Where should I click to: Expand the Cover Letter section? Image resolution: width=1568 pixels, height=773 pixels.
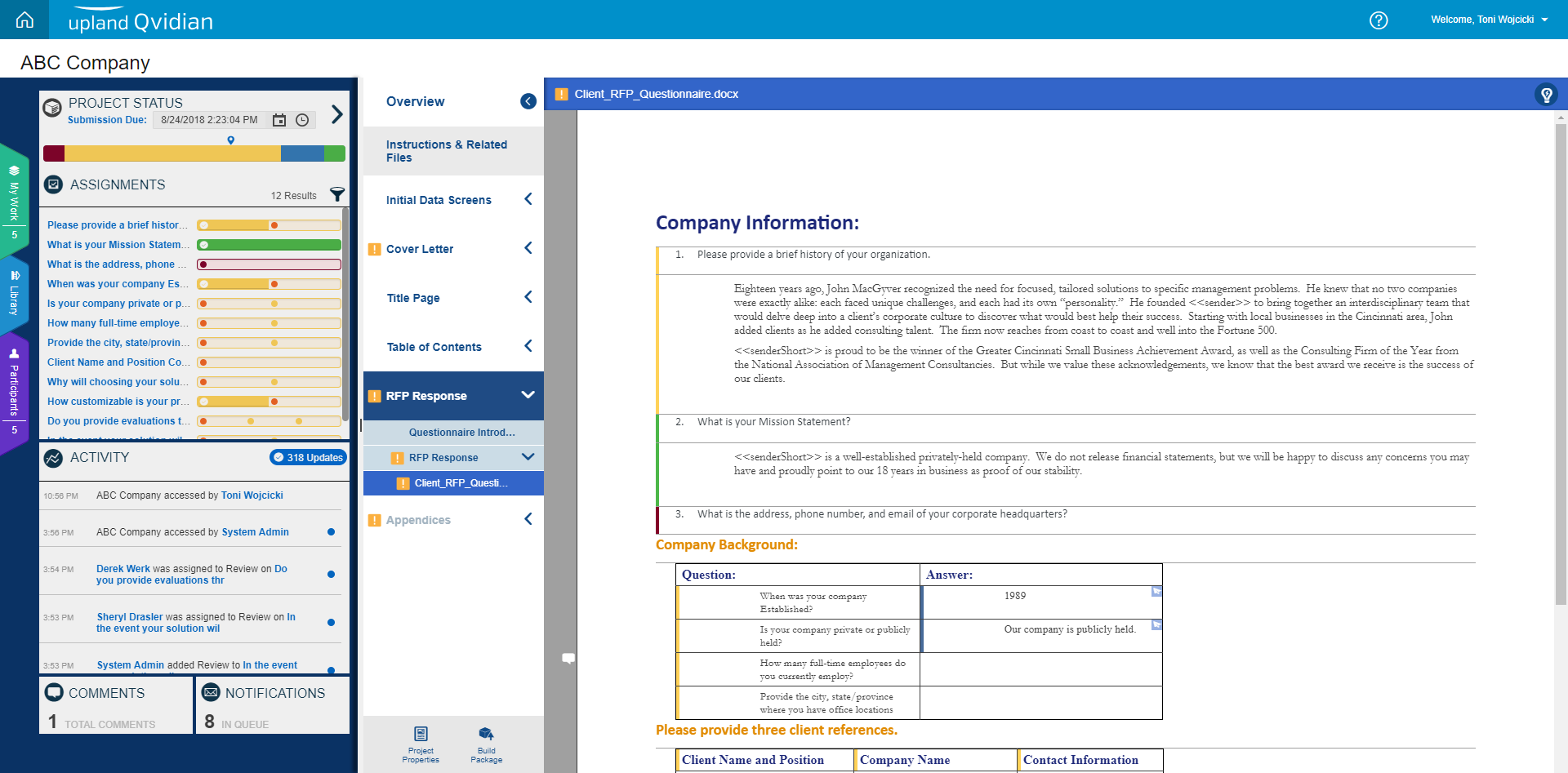pos(528,248)
